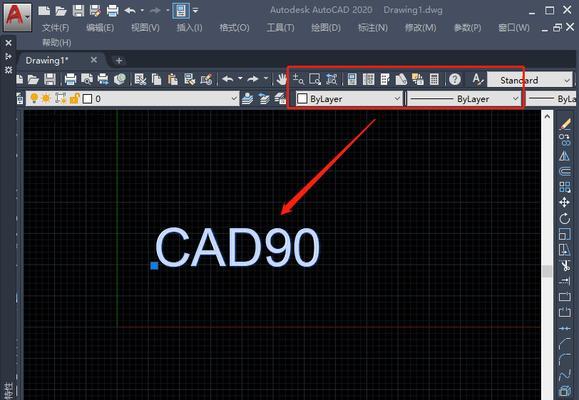Click Paste icon in standard toolbar
The image size is (579, 400).
pos(173,79)
